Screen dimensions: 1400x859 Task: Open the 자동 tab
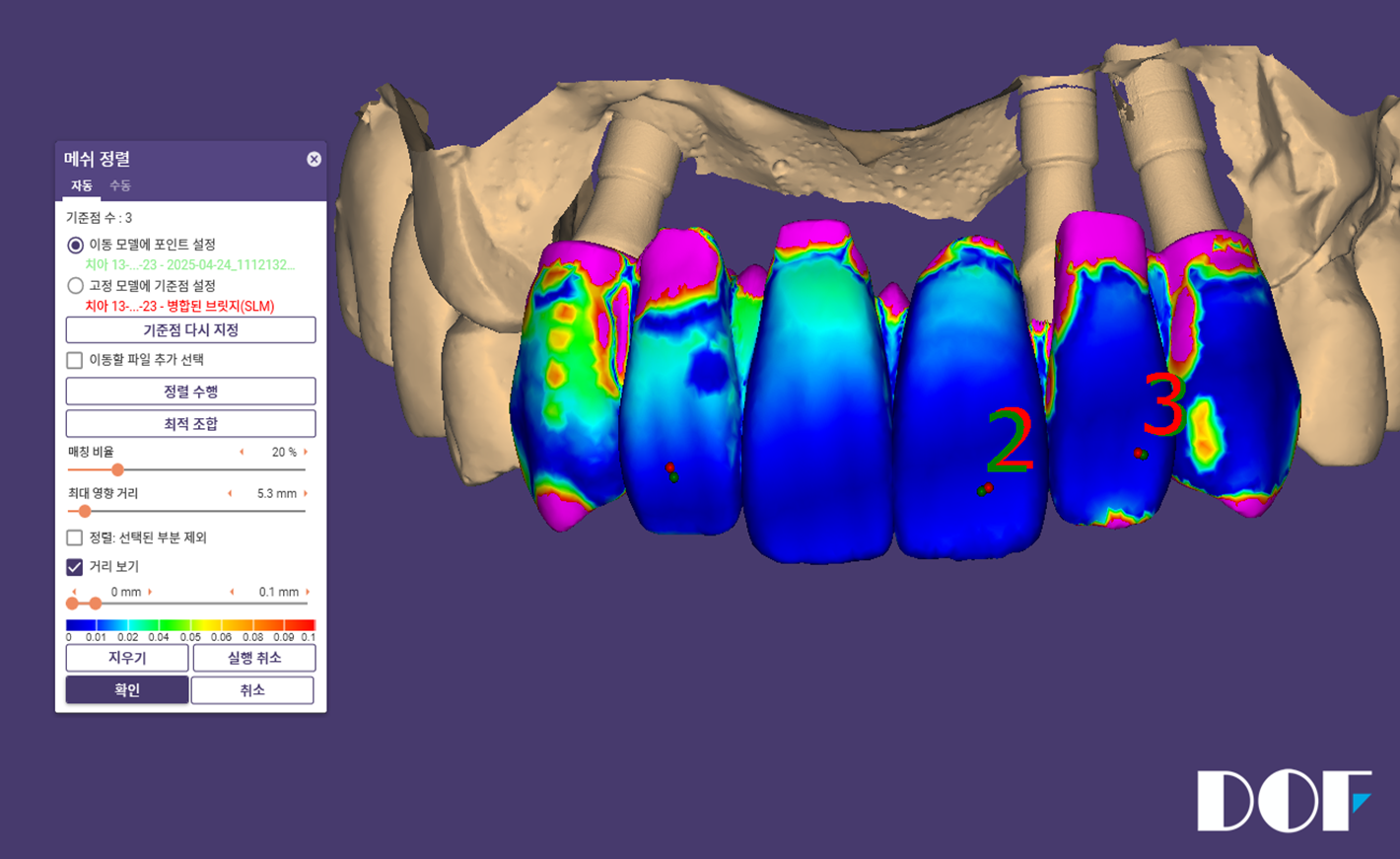[81, 185]
